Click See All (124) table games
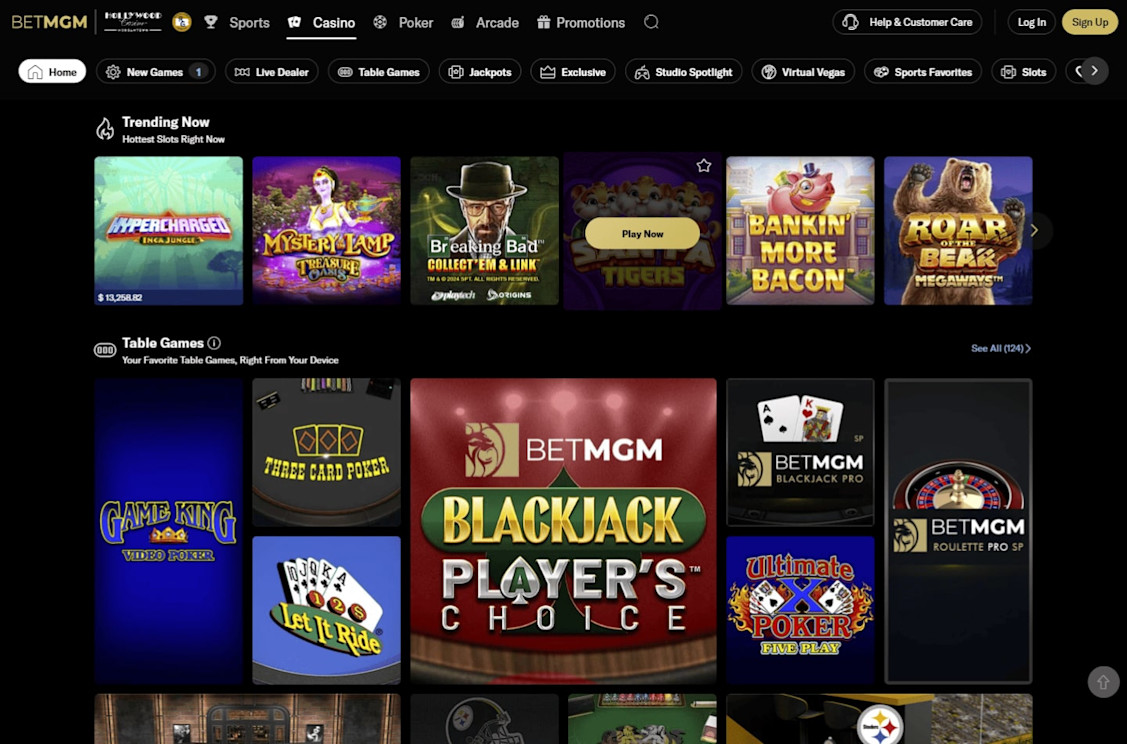The image size is (1127, 744). coord(1000,349)
